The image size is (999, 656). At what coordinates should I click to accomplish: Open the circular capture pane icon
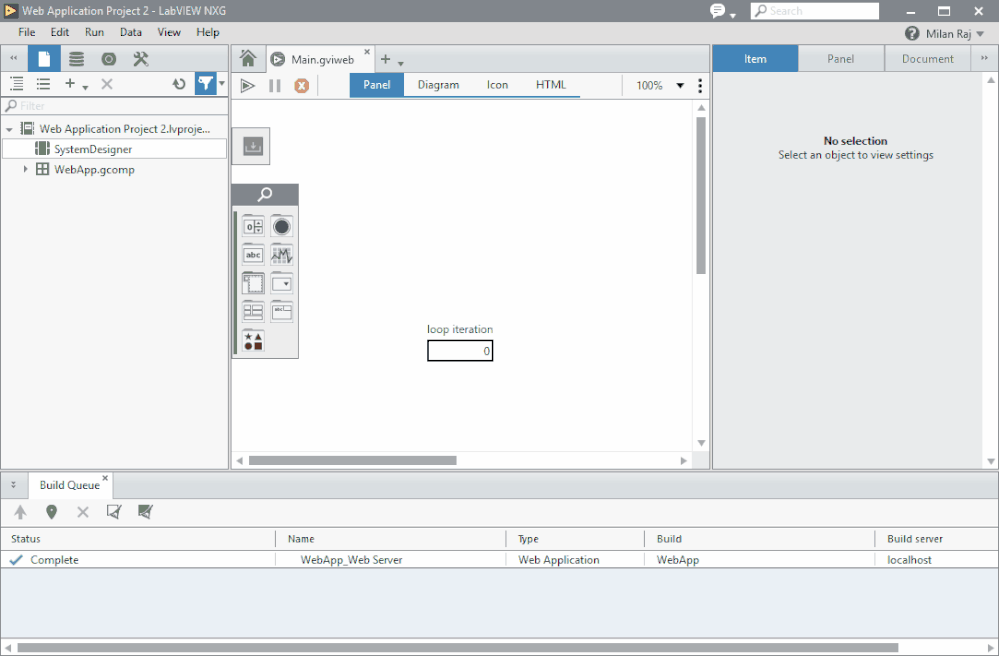(109, 59)
